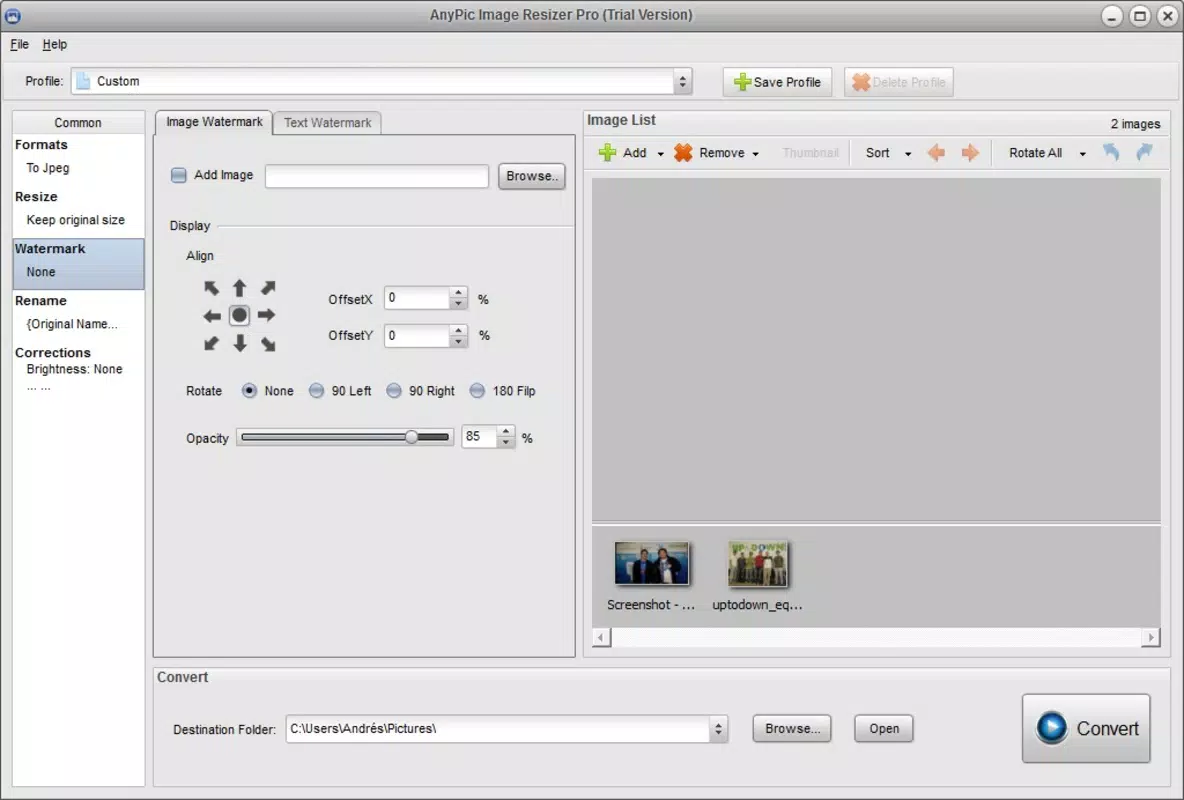Expand the Add dropdown arrow
This screenshot has height=800, width=1184.
660,153
